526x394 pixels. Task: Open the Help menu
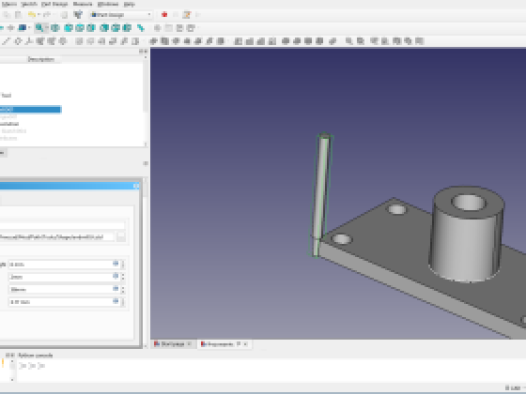129,4
